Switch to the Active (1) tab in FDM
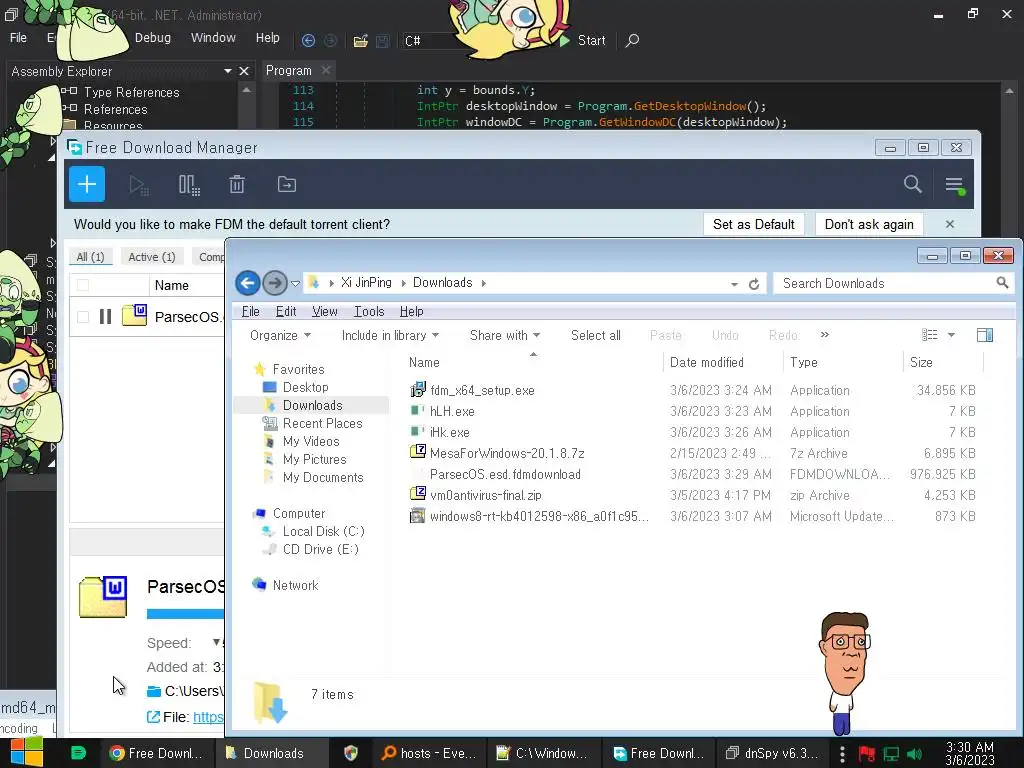The image size is (1024, 768). (x=152, y=257)
